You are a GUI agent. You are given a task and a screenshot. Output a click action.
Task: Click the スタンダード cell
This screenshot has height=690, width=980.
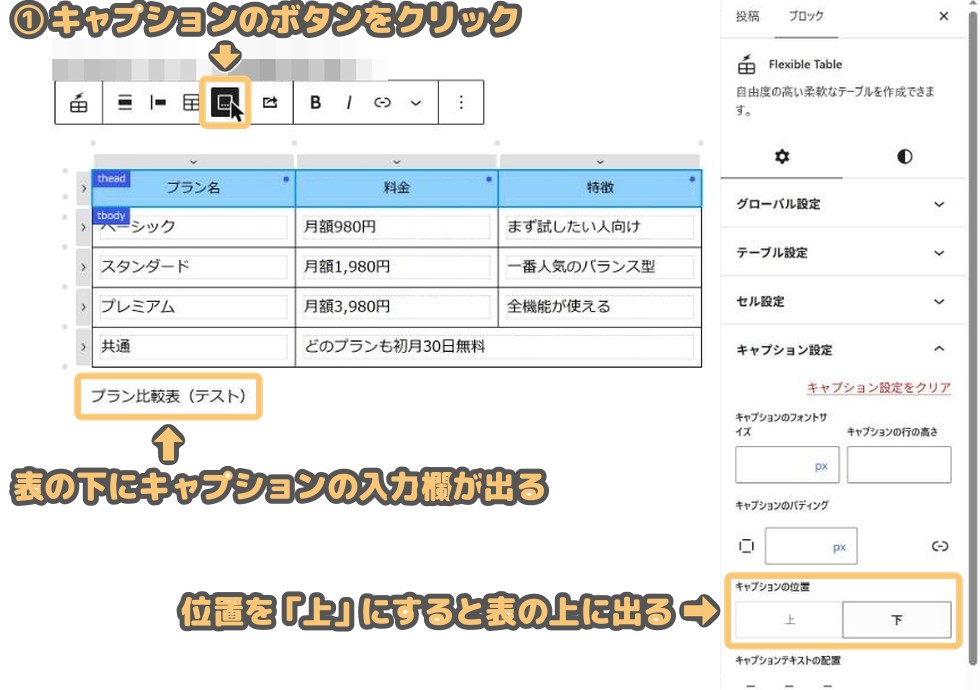[x=194, y=267]
